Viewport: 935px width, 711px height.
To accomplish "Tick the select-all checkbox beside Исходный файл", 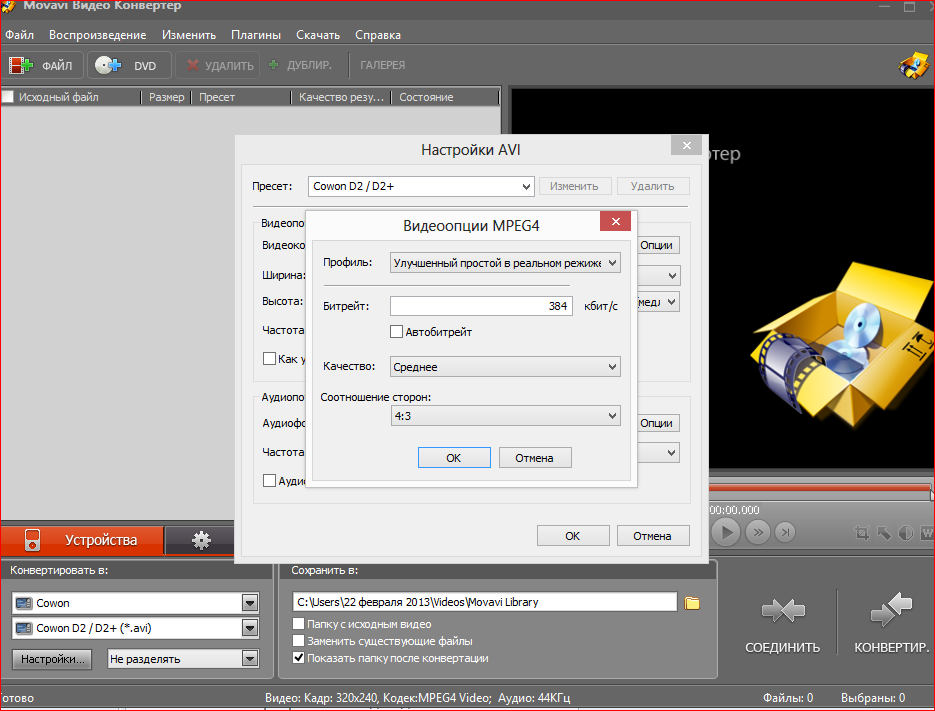I will tap(8, 97).
